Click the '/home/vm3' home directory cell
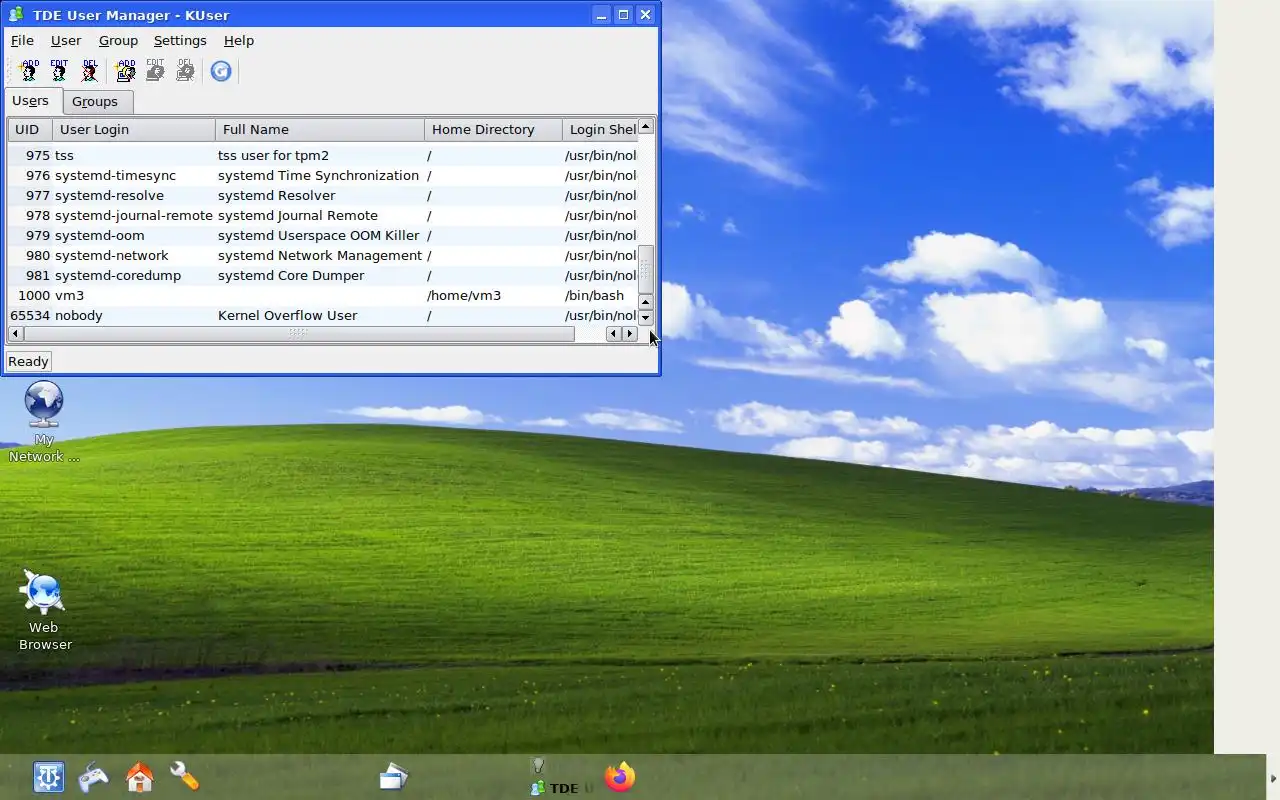1280x800 pixels. point(464,296)
